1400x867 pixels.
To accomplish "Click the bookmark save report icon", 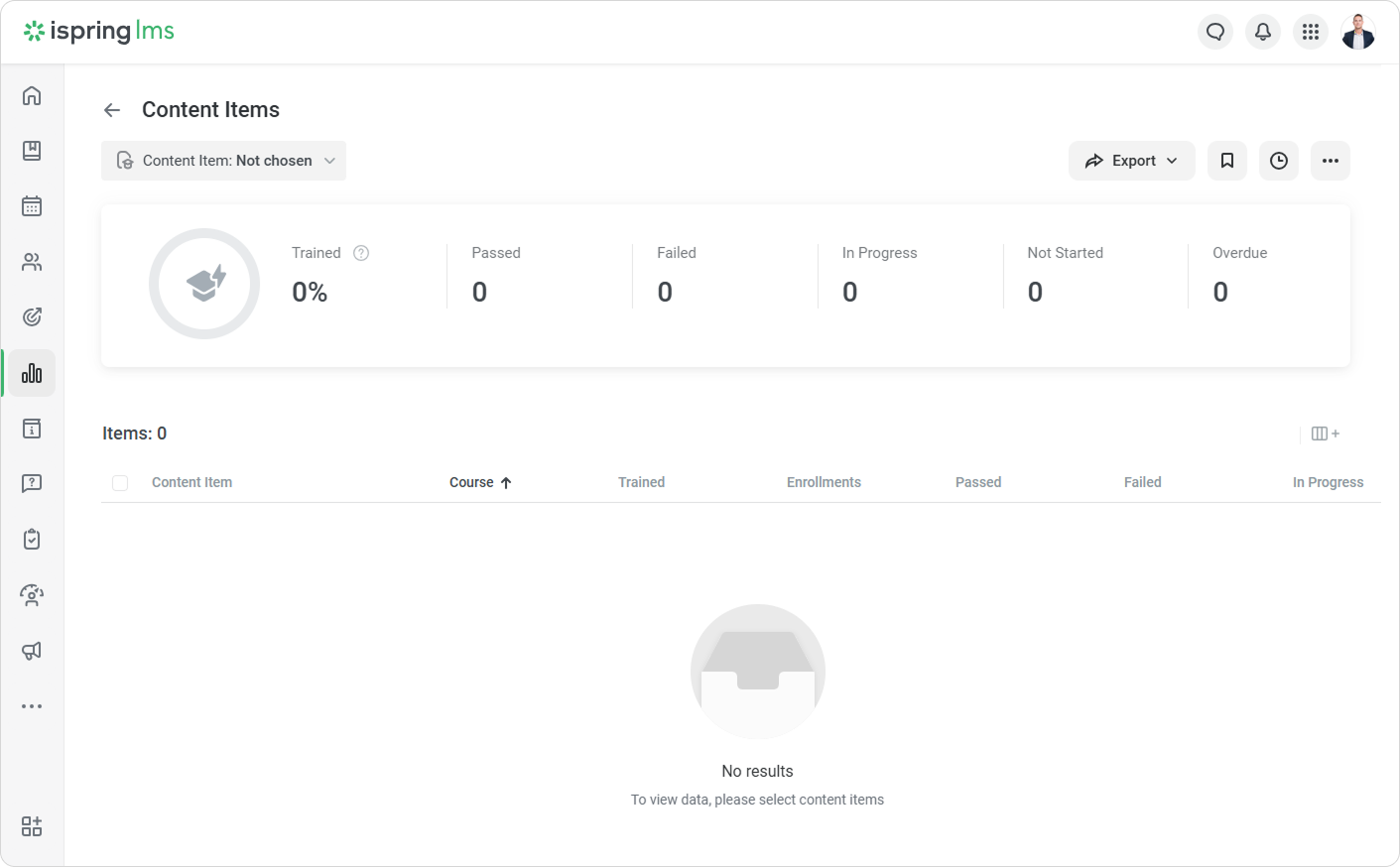I will pyautogui.click(x=1227, y=161).
